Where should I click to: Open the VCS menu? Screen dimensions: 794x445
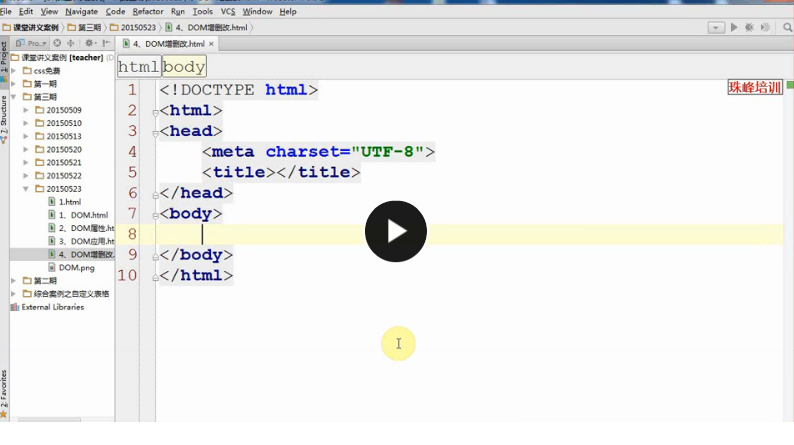(x=228, y=11)
